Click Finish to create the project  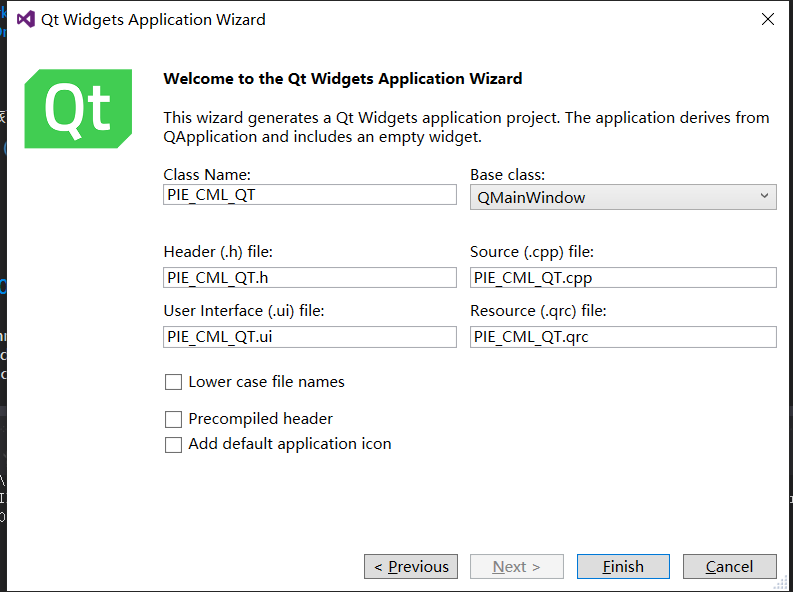(x=623, y=566)
